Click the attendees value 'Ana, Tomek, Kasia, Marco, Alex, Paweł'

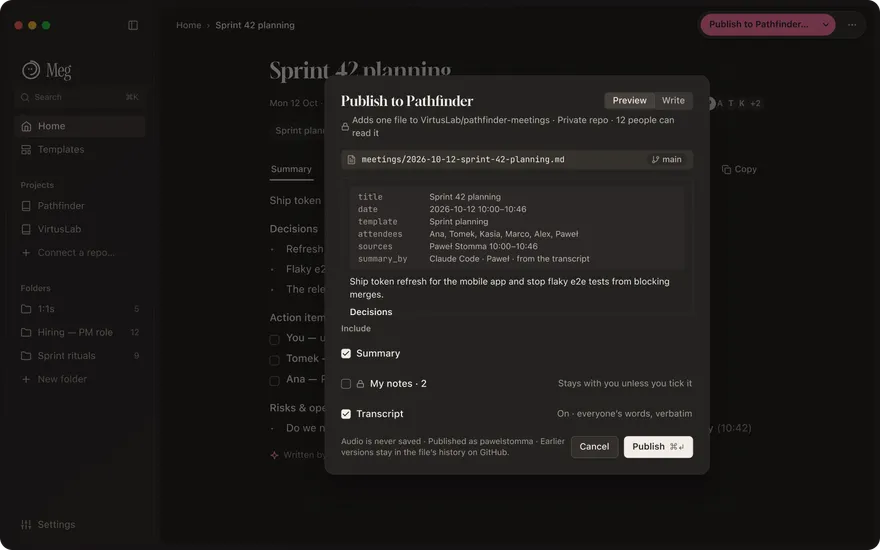(x=503, y=234)
